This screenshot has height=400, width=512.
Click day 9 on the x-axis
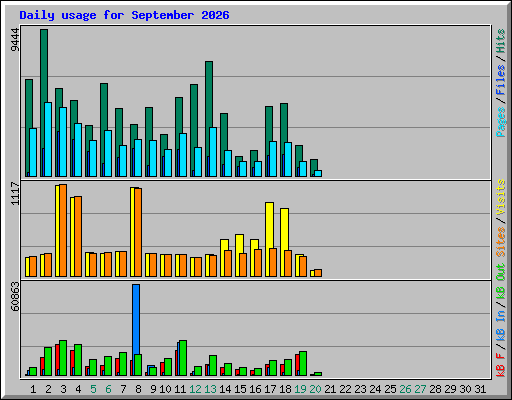(153, 389)
